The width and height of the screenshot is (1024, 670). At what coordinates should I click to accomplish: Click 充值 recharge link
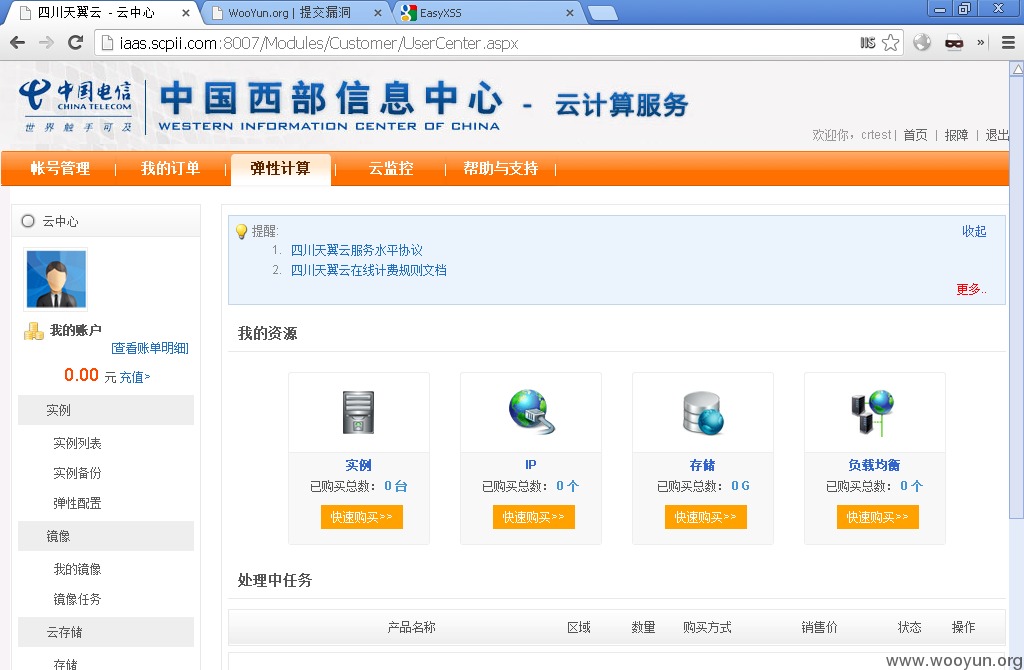[x=135, y=377]
